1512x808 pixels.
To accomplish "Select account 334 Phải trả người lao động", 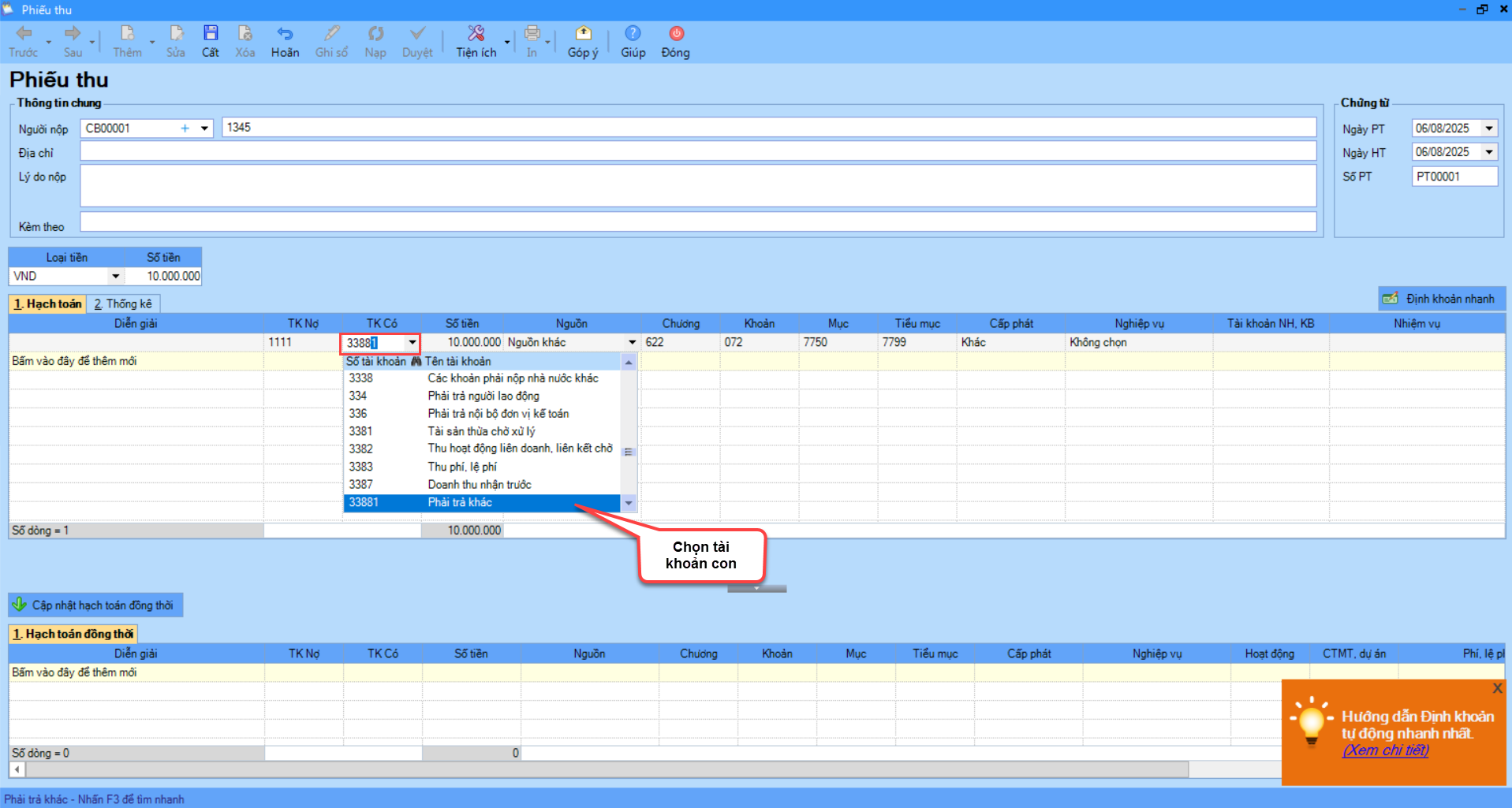I will (482, 396).
